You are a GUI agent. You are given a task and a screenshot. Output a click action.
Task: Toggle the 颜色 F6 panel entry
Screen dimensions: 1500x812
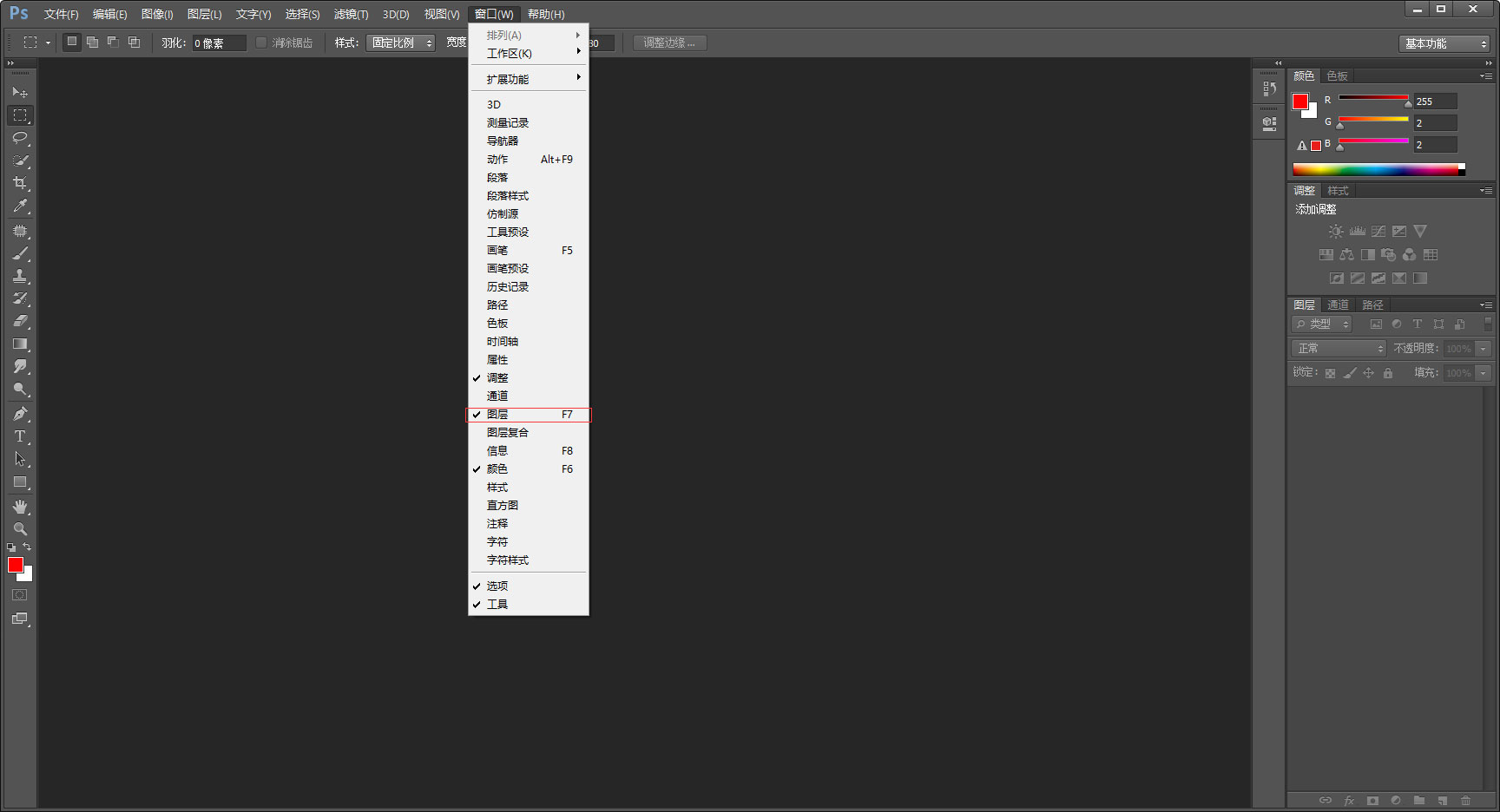pos(529,469)
